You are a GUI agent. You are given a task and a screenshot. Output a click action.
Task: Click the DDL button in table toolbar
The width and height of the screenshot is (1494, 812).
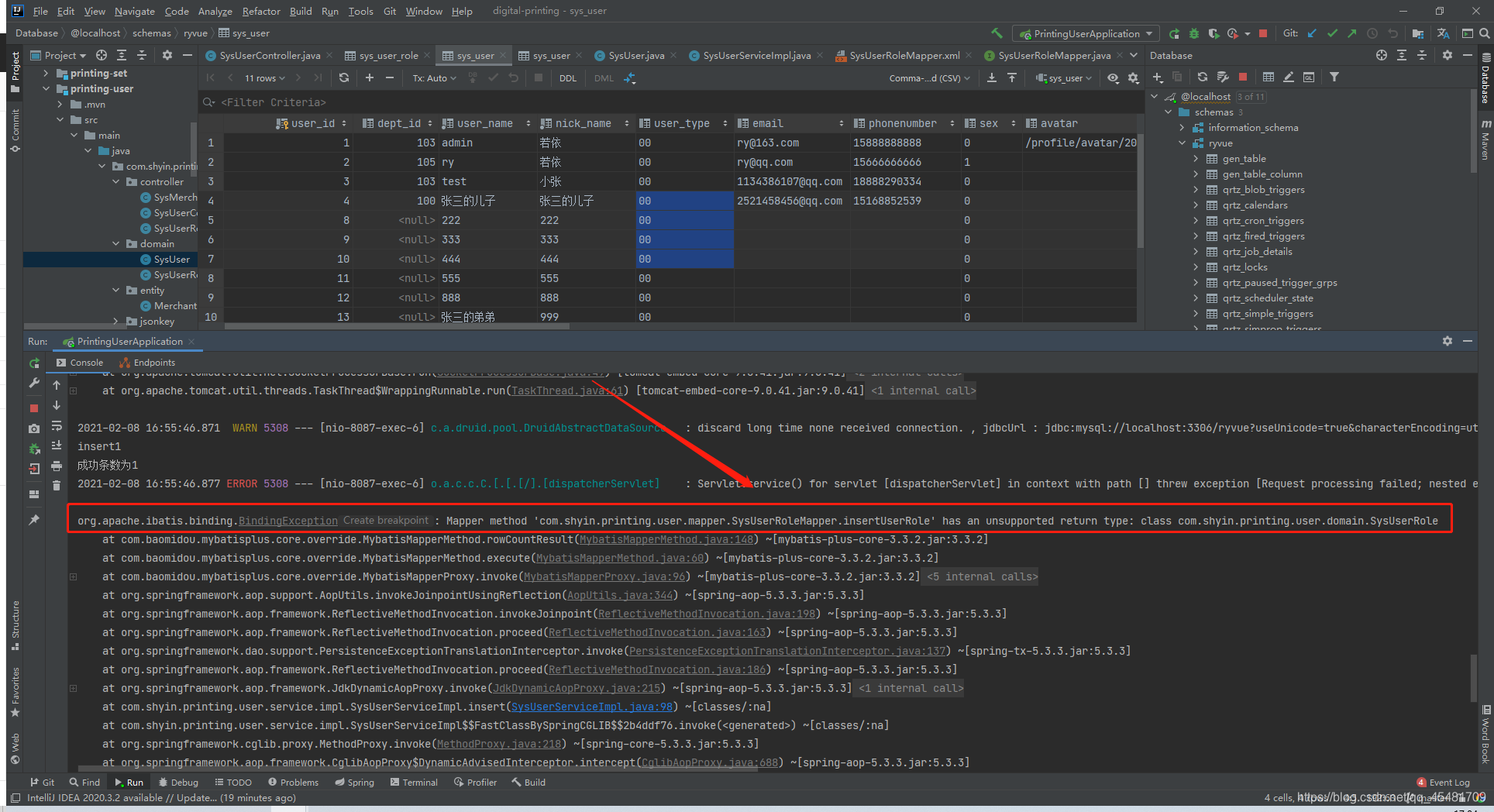[x=568, y=78]
